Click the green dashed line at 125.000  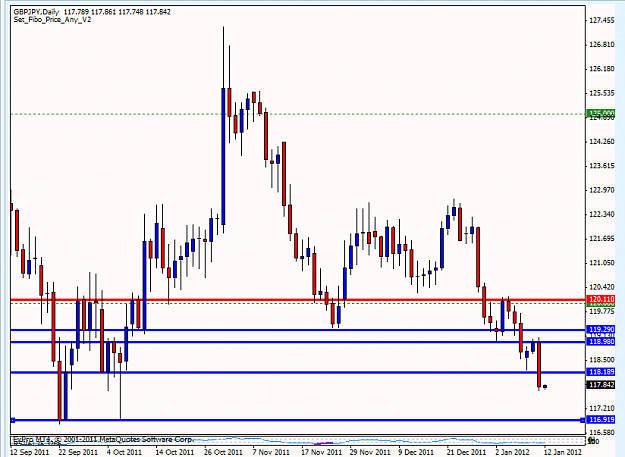point(298,114)
